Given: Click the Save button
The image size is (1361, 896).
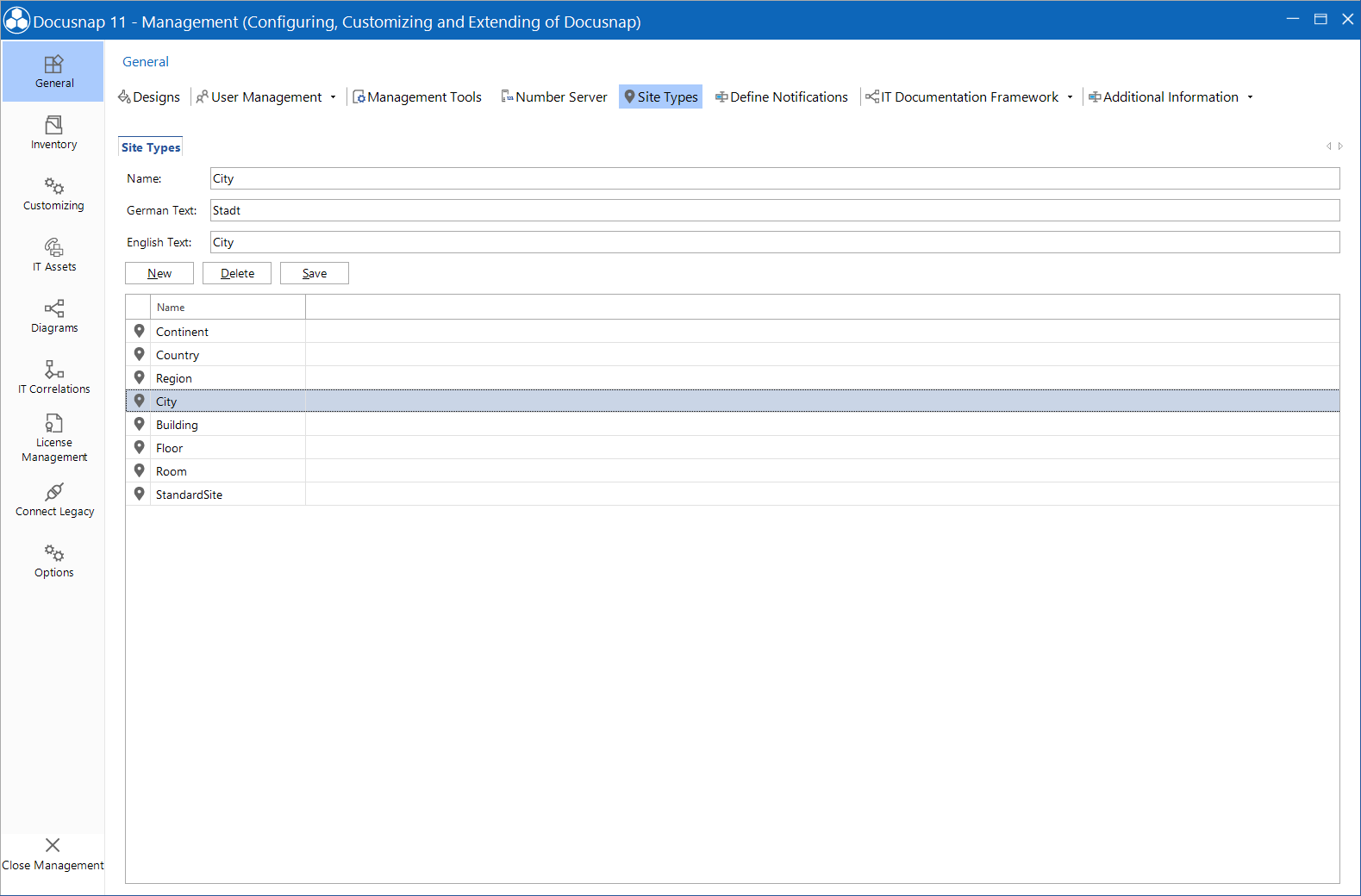Looking at the screenshot, I should click(x=315, y=273).
